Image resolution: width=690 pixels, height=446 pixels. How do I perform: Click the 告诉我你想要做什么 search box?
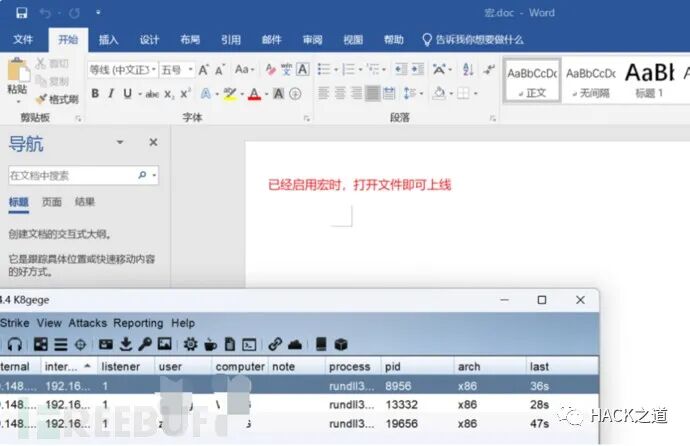click(x=473, y=40)
